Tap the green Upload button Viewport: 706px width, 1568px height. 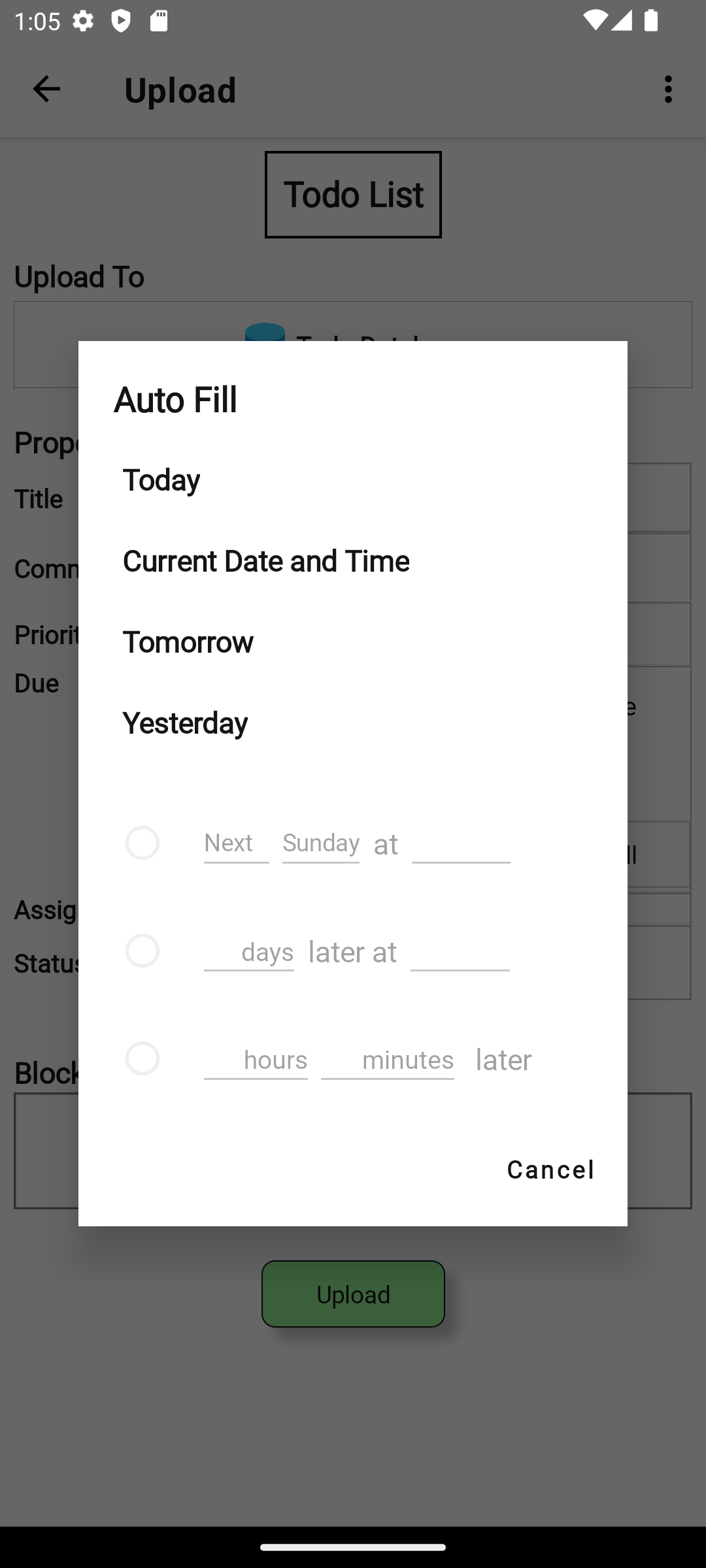pyautogui.click(x=353, y=1294)
